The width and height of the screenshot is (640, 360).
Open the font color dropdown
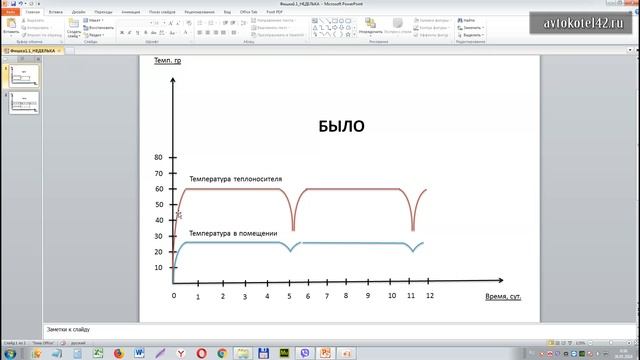coord(190,32)
